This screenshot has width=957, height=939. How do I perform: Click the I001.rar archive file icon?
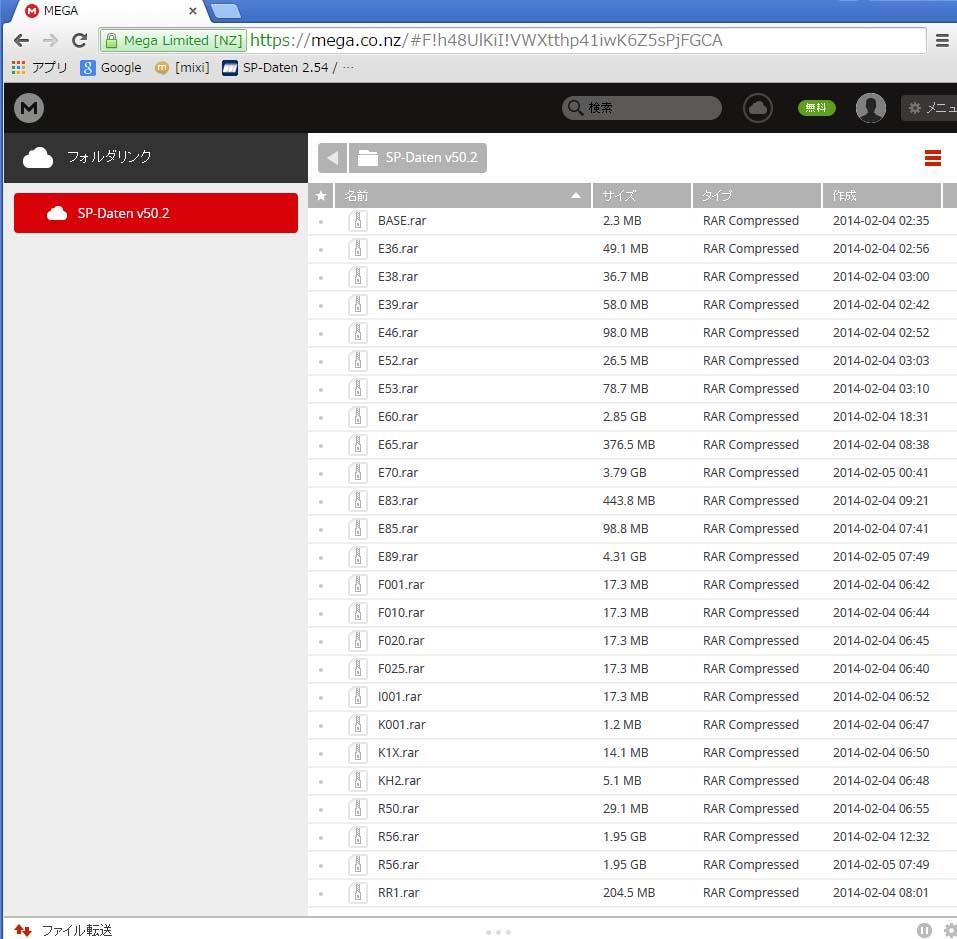click(358, 697)
